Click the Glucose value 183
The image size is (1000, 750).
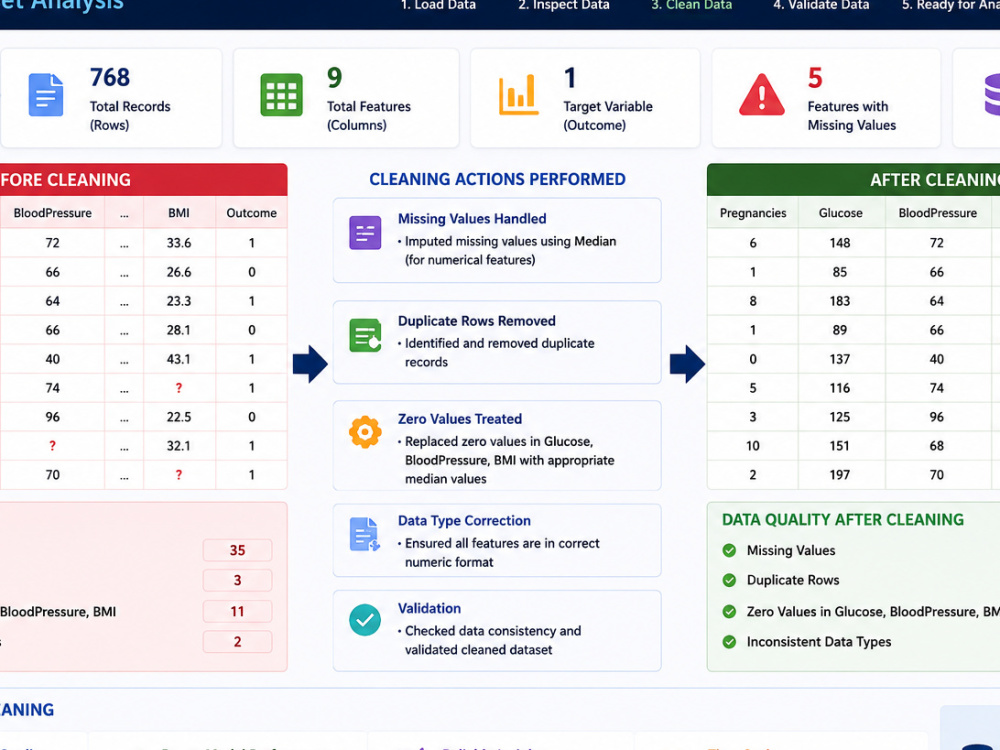840,301
